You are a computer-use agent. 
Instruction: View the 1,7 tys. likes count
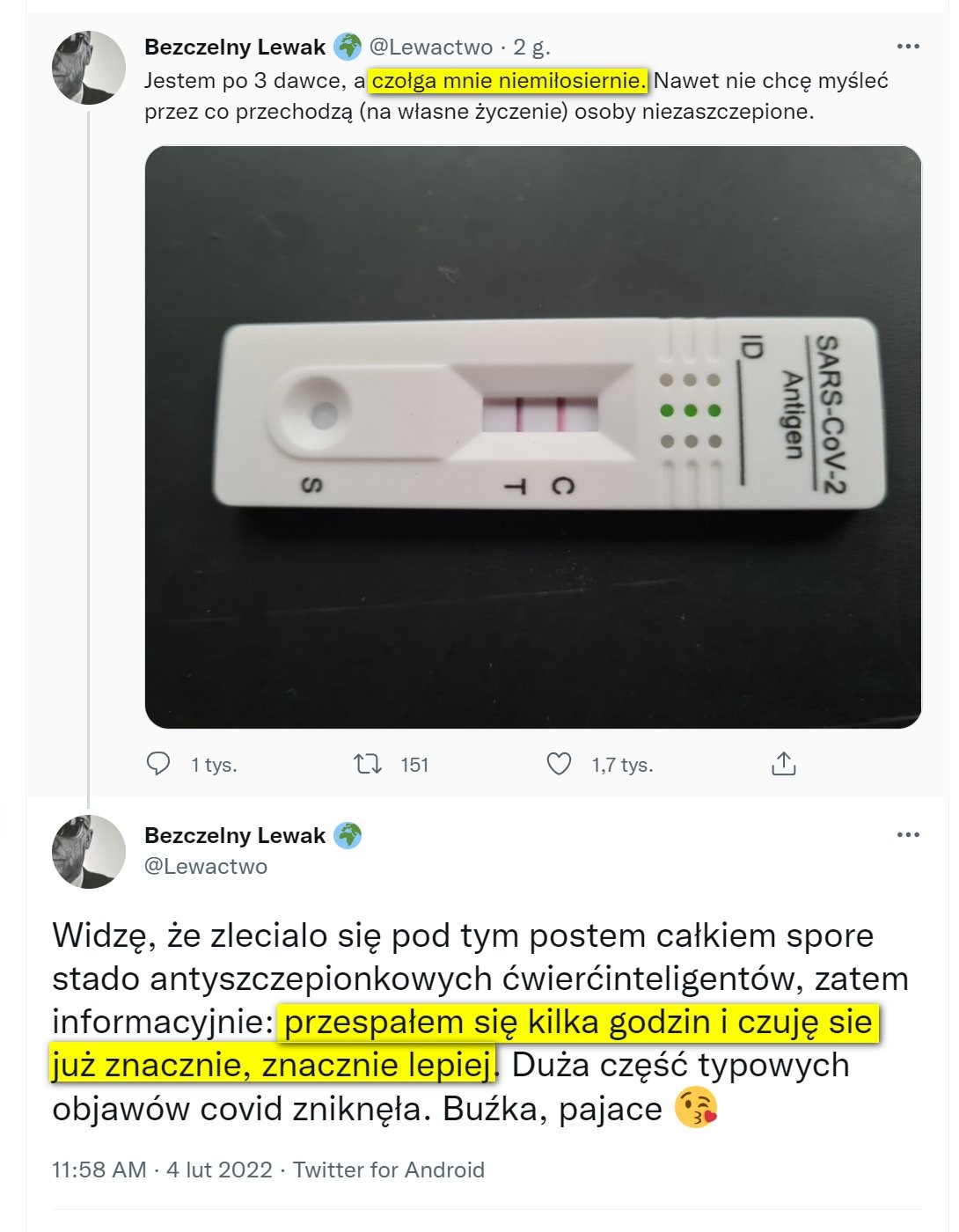point(622,765)
